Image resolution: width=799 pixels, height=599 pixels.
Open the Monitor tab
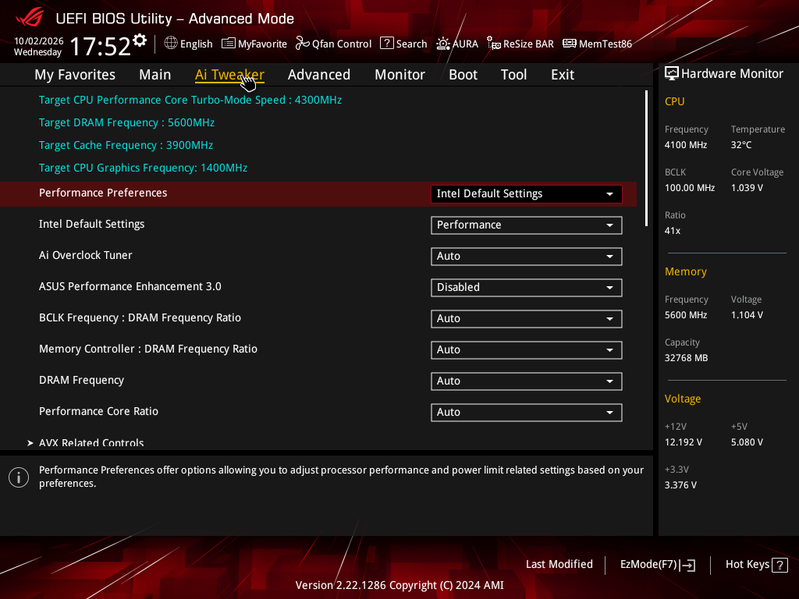(x=400, y=75)
